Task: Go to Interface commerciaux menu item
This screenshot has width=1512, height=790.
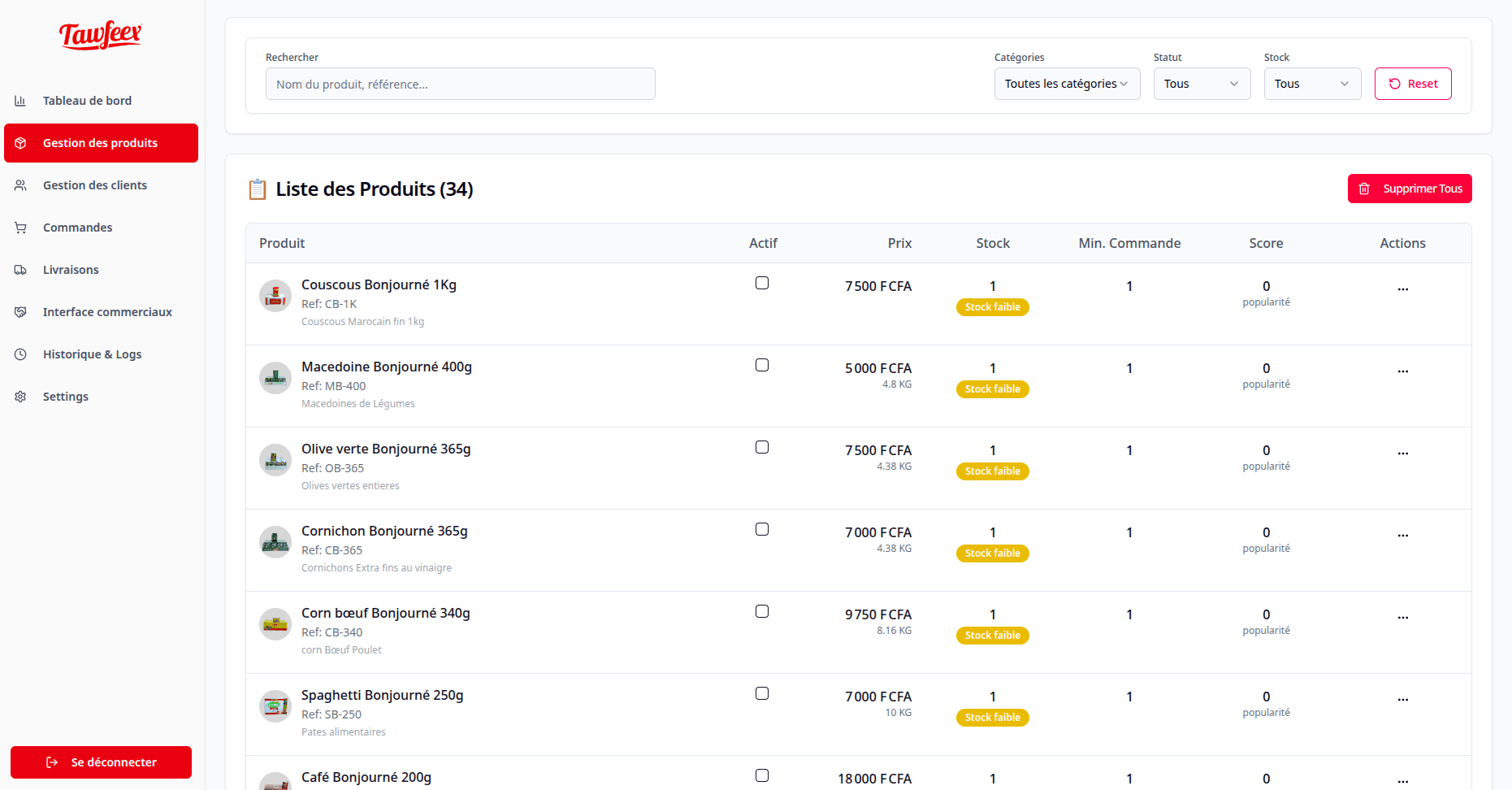Action: pyautogui.click(x=106, y=312)
